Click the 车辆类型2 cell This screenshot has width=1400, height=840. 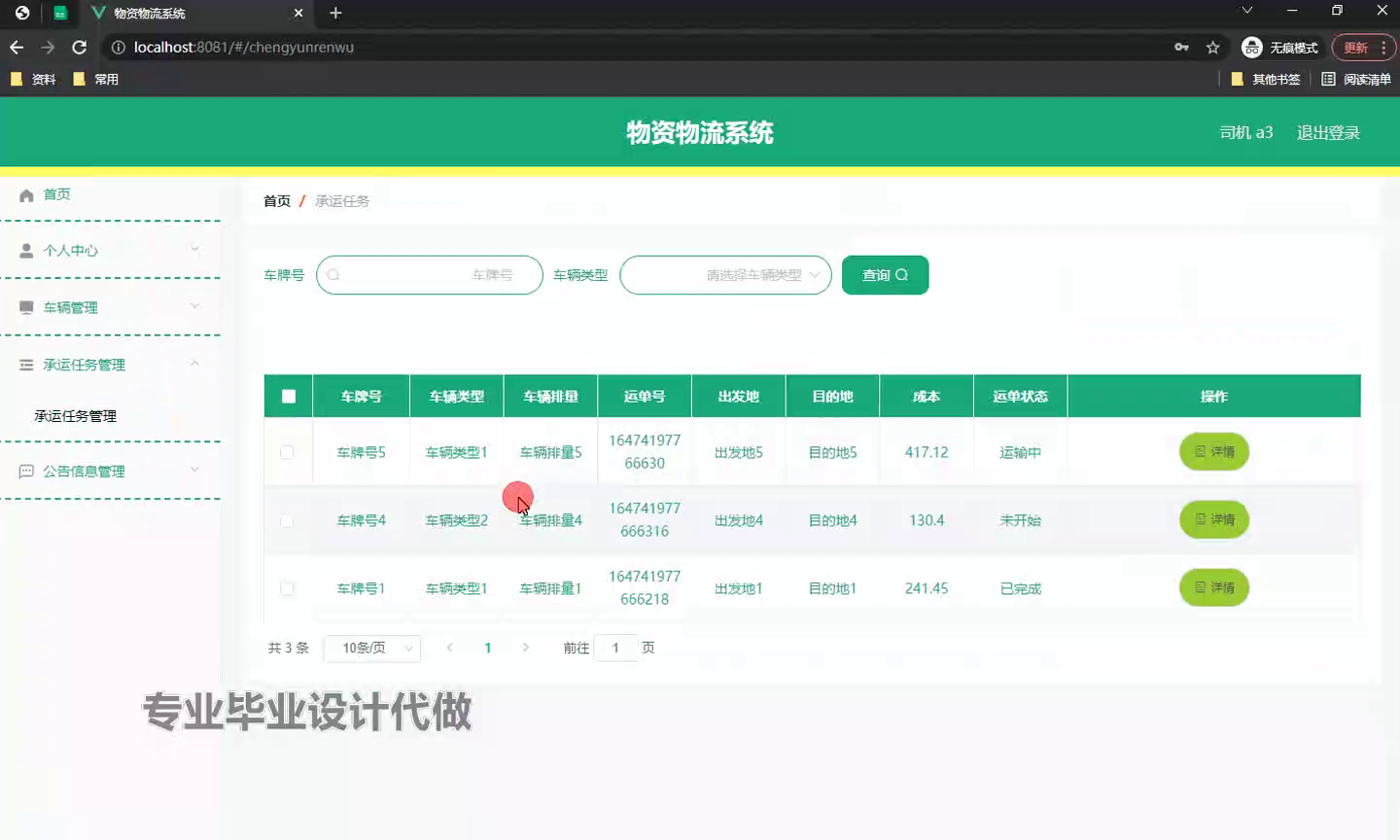pyautogui.click(x=457, y=520)
